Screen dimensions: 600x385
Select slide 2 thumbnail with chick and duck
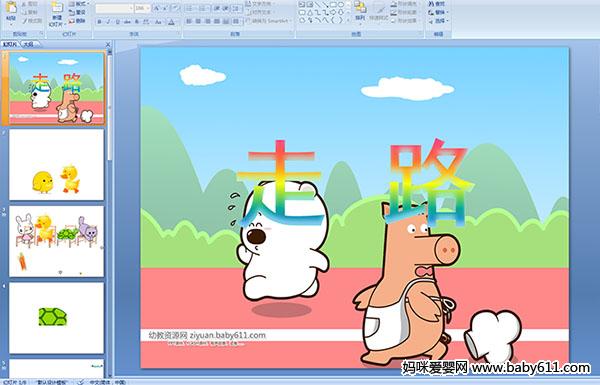click(56, 165)
